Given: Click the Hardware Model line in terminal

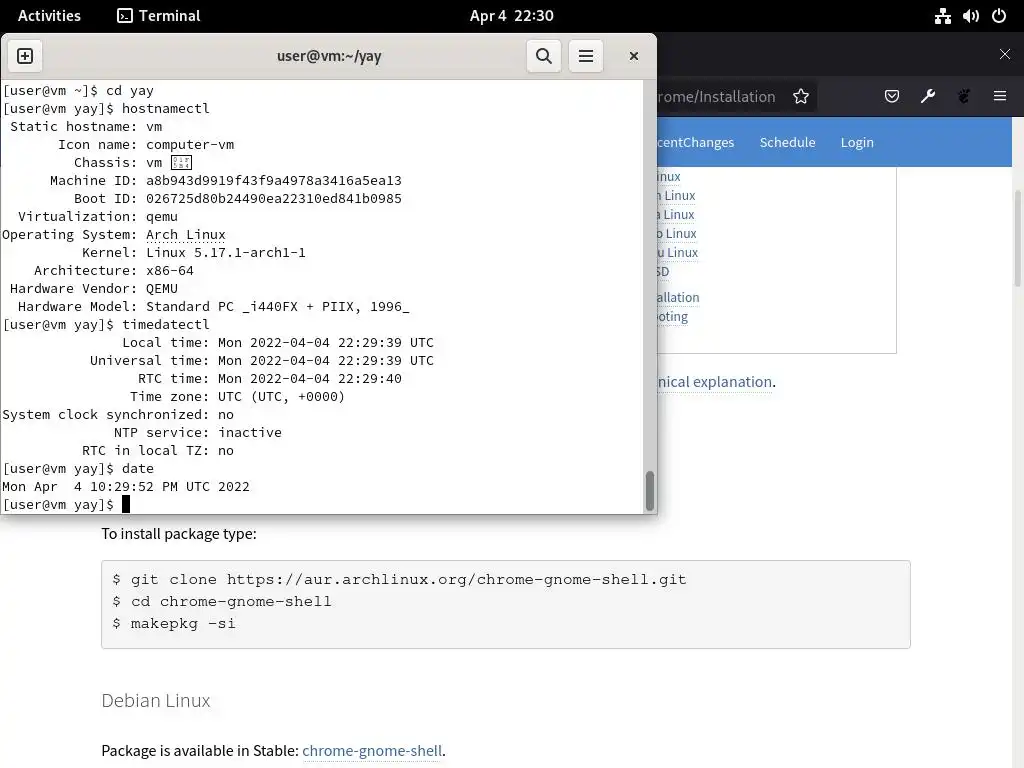Looking at the screenshot, I should tap(214, 307).
